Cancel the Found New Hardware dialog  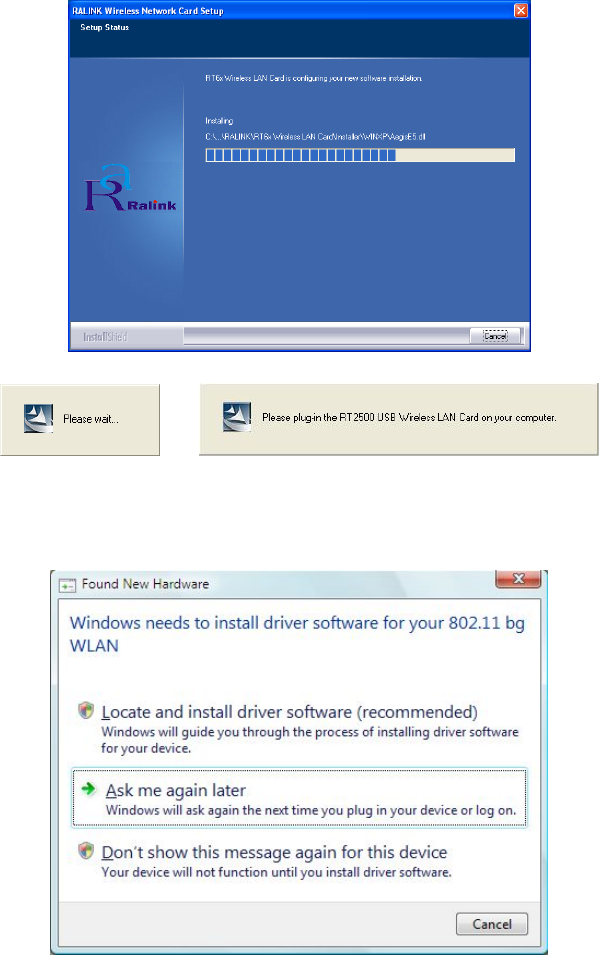(492, 924)
